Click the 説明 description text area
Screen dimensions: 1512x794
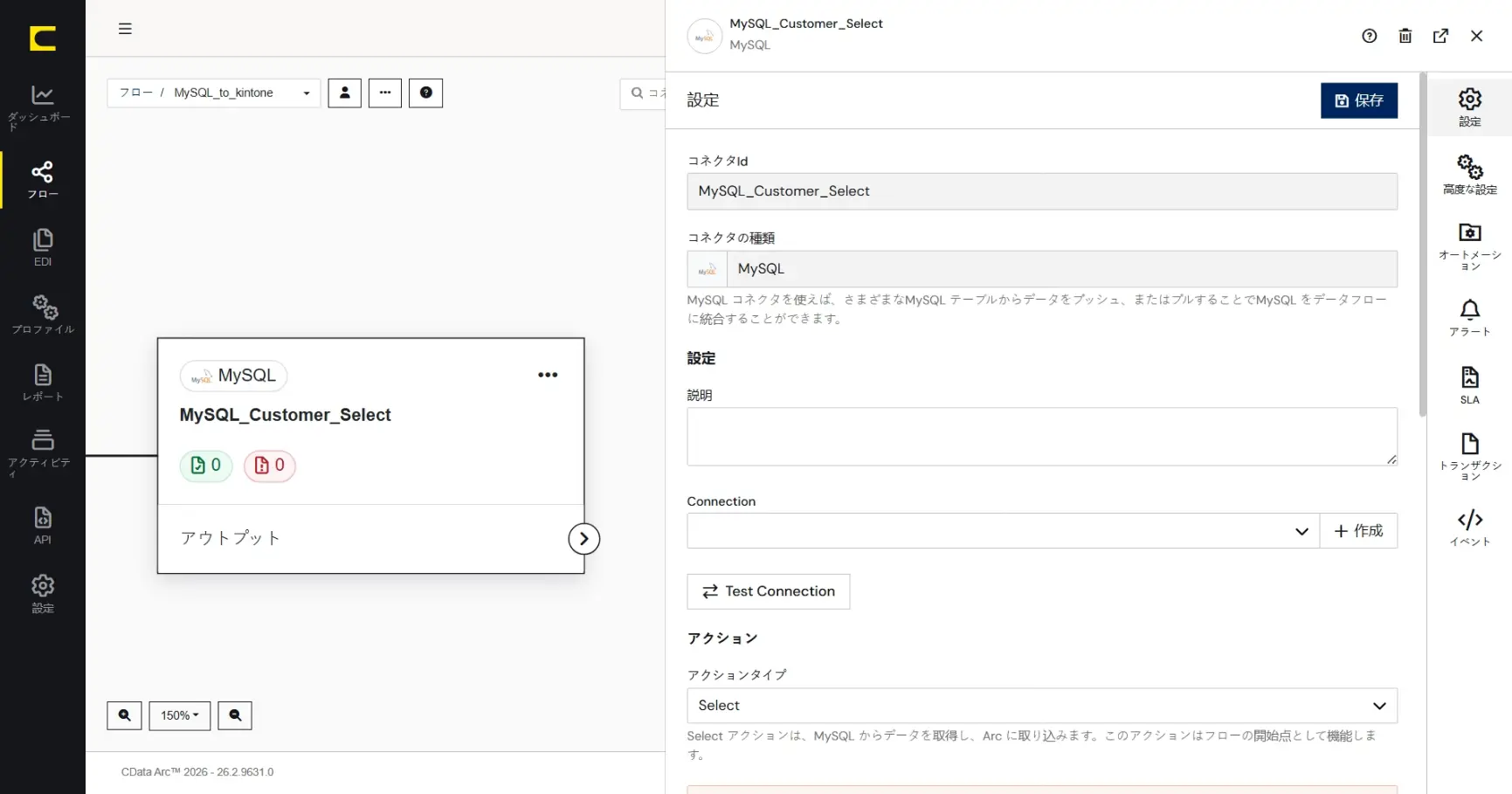[1042, 437]
